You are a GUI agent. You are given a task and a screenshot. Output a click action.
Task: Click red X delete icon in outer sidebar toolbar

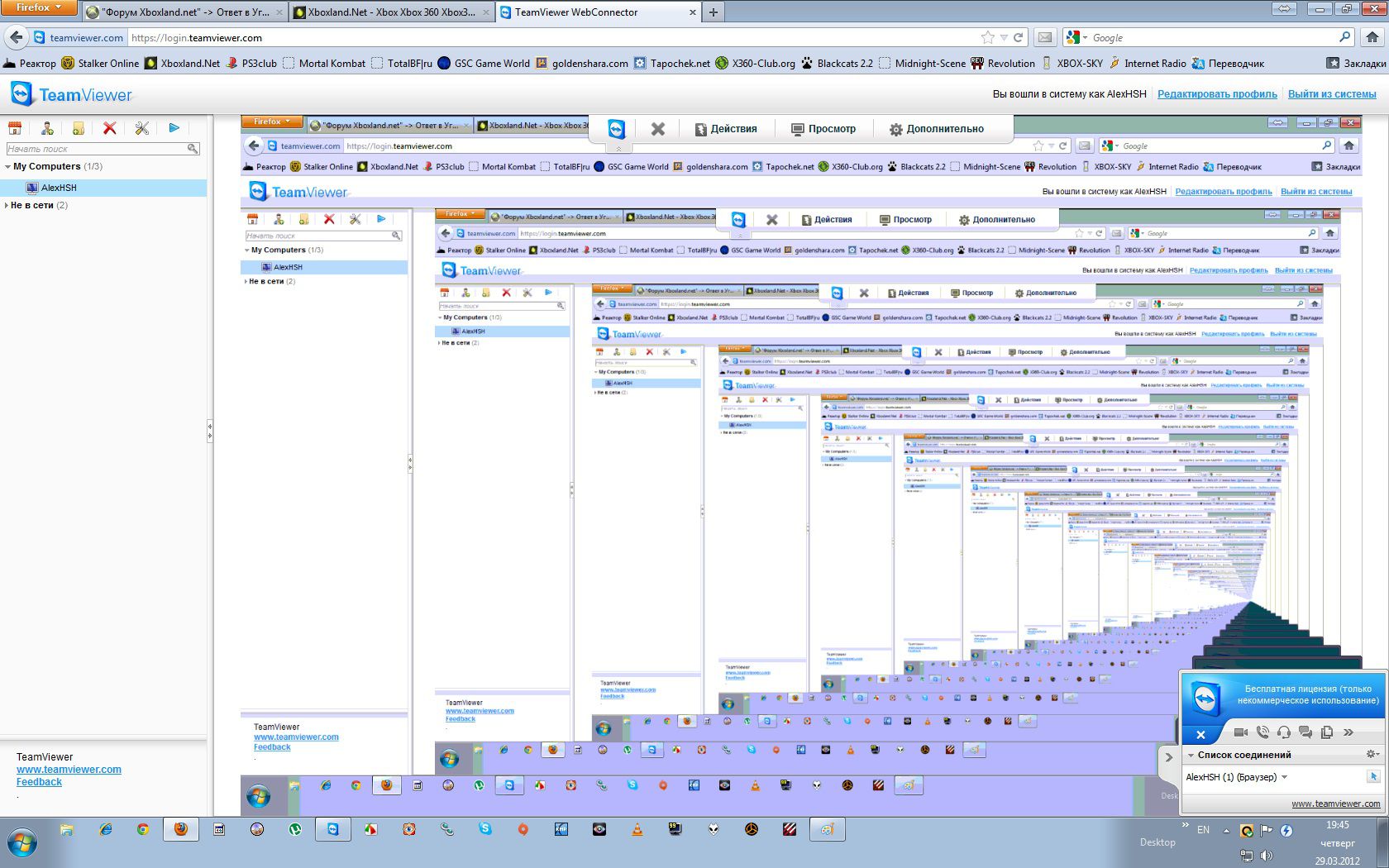[x=109, y=128]
